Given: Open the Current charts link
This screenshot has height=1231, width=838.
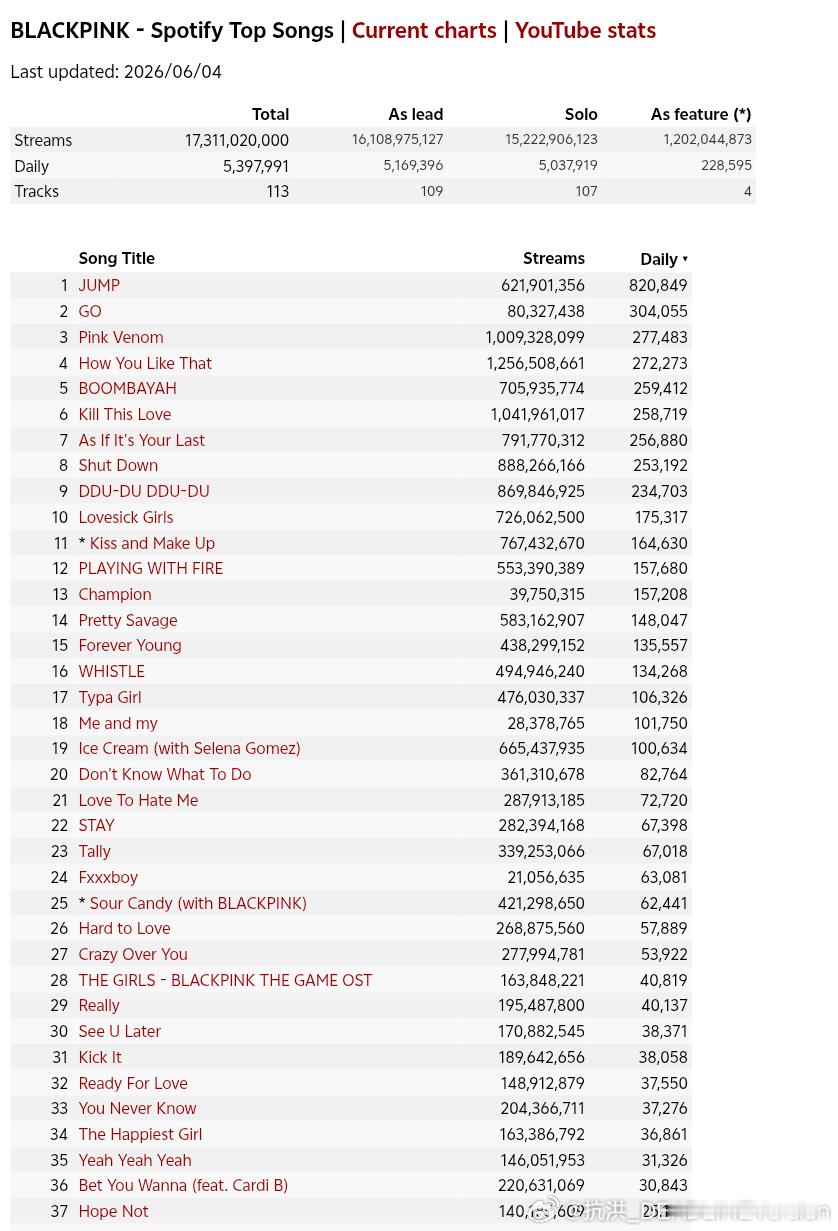Looking at the screenshot, I should pos(424,31).
